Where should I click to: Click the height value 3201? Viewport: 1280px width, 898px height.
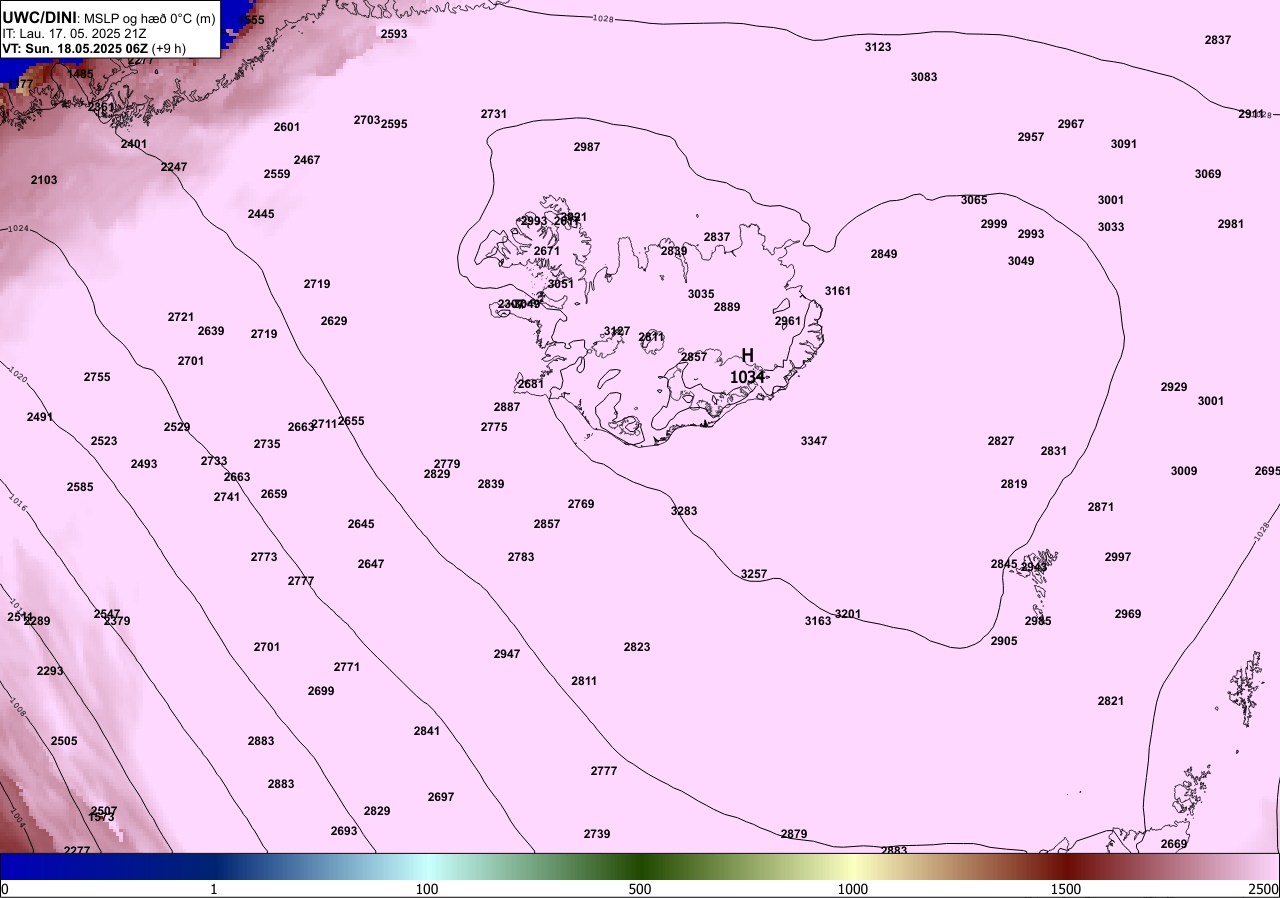848,614
